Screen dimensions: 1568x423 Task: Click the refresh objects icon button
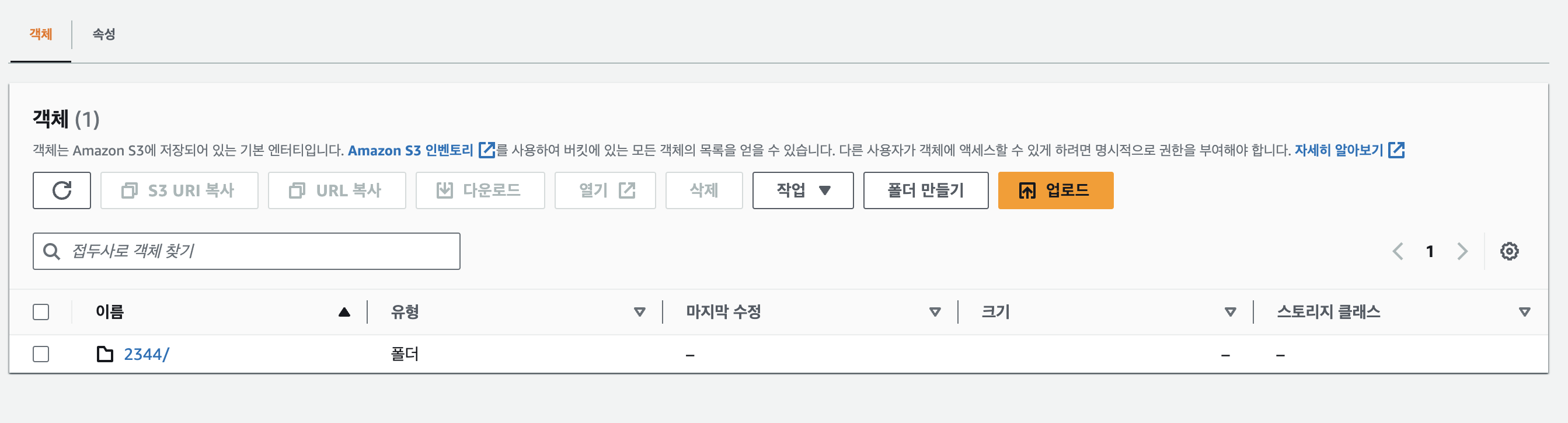[x=61, y=190]
